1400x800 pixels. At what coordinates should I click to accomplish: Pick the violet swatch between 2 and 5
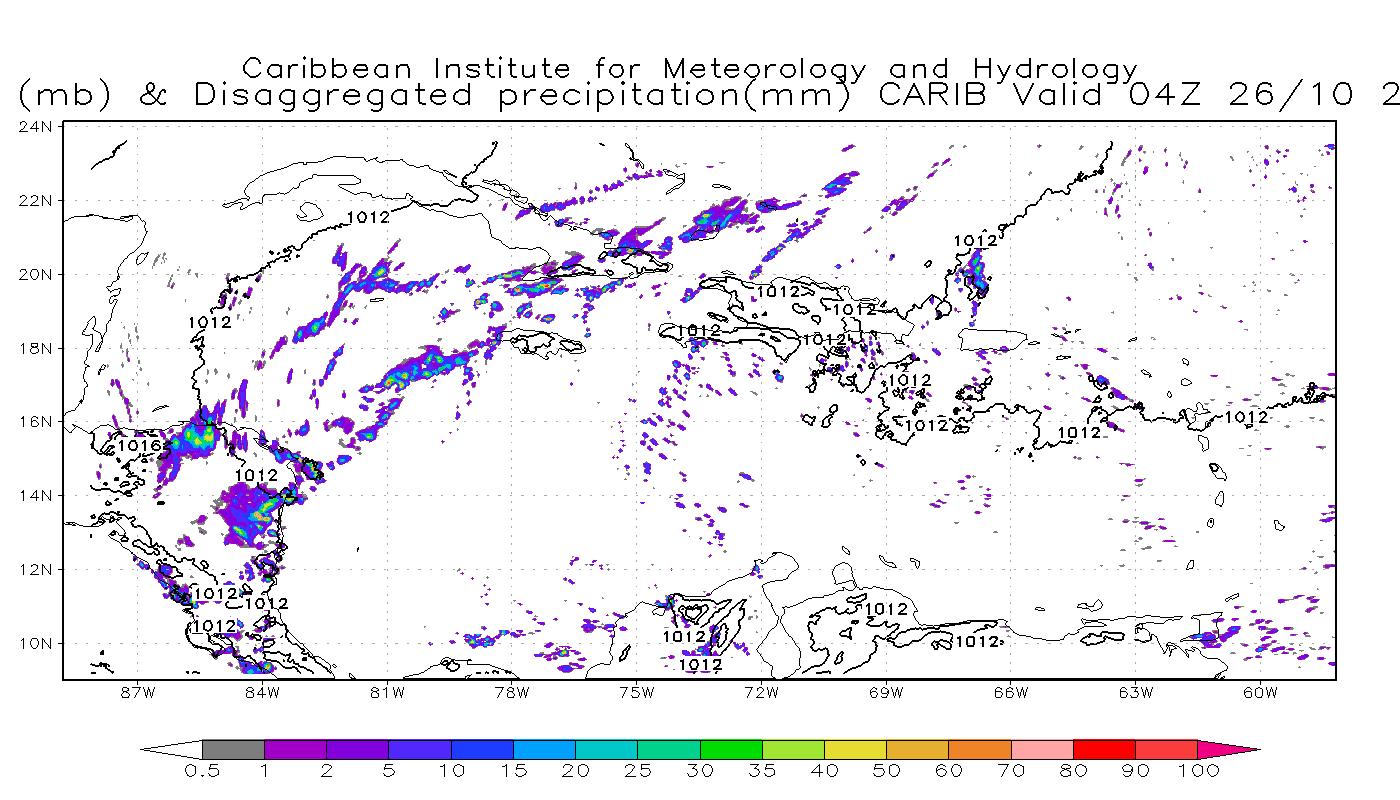357,749
